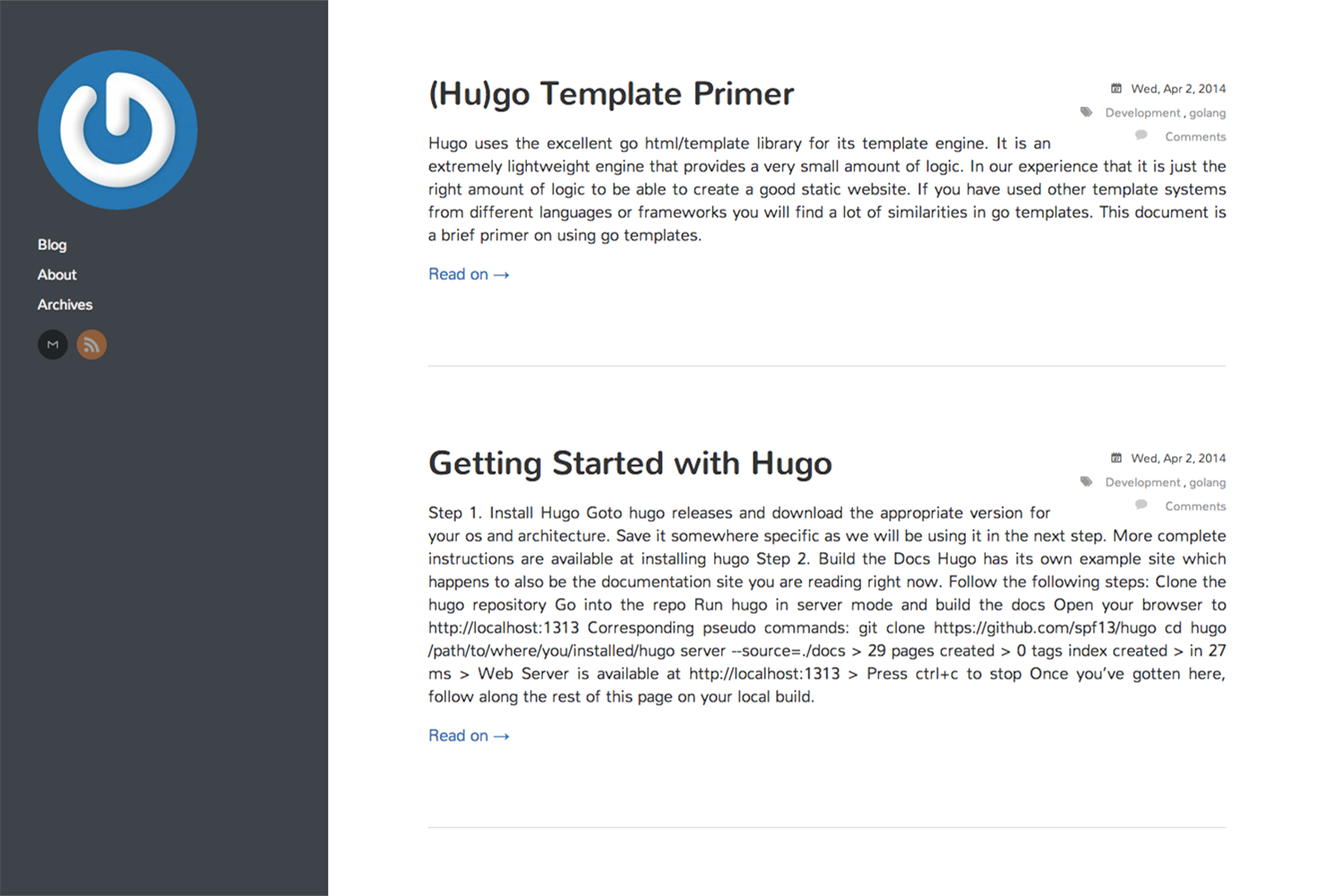Select golang tag on Getting Started post
1344x896 pixels.
pos(1207,482)
